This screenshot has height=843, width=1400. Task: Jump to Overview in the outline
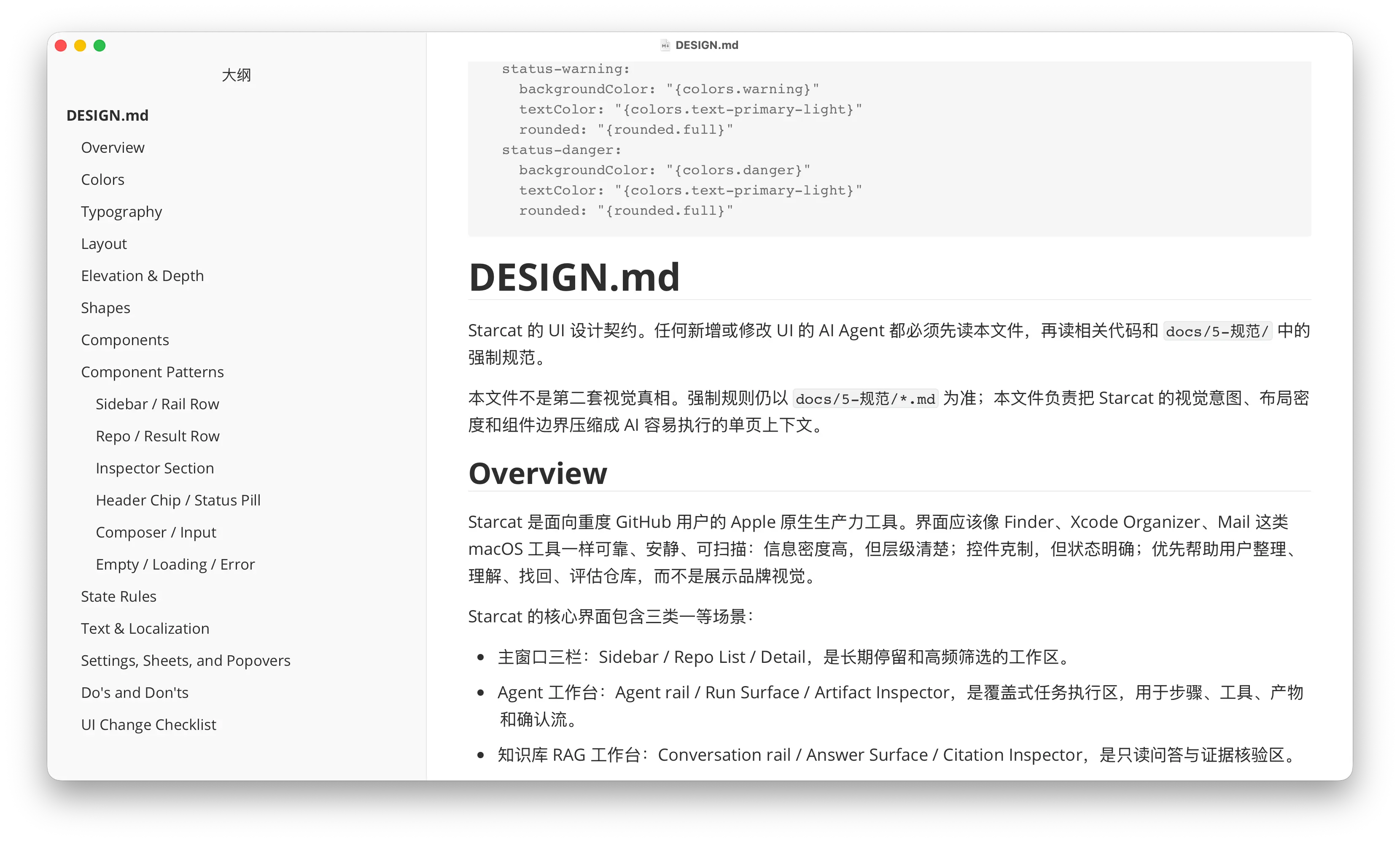113,147
